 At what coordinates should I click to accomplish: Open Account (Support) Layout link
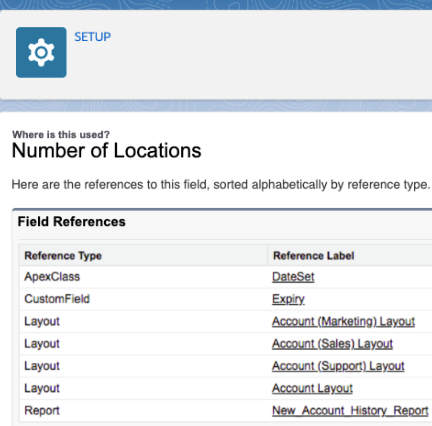pos(338,366)
